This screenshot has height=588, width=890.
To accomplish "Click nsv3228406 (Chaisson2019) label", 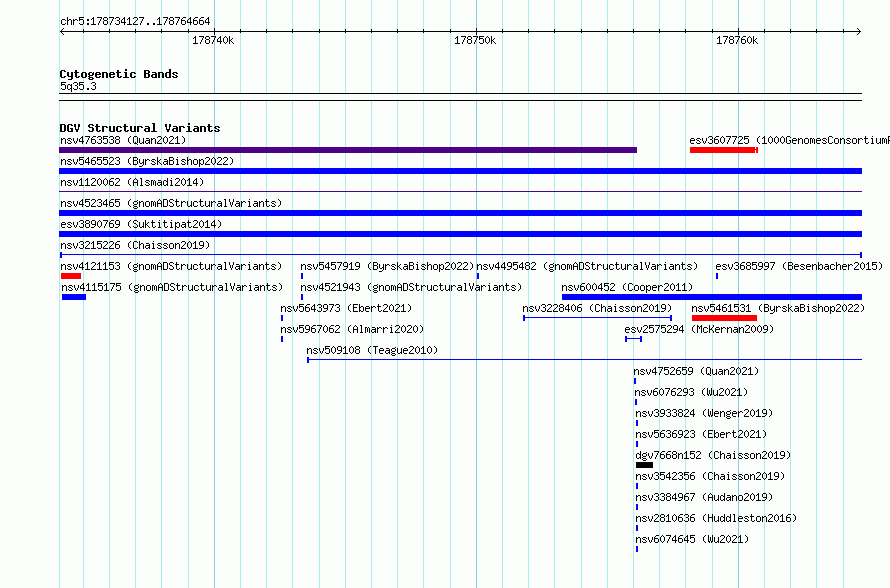I will [x=597, y=308].
